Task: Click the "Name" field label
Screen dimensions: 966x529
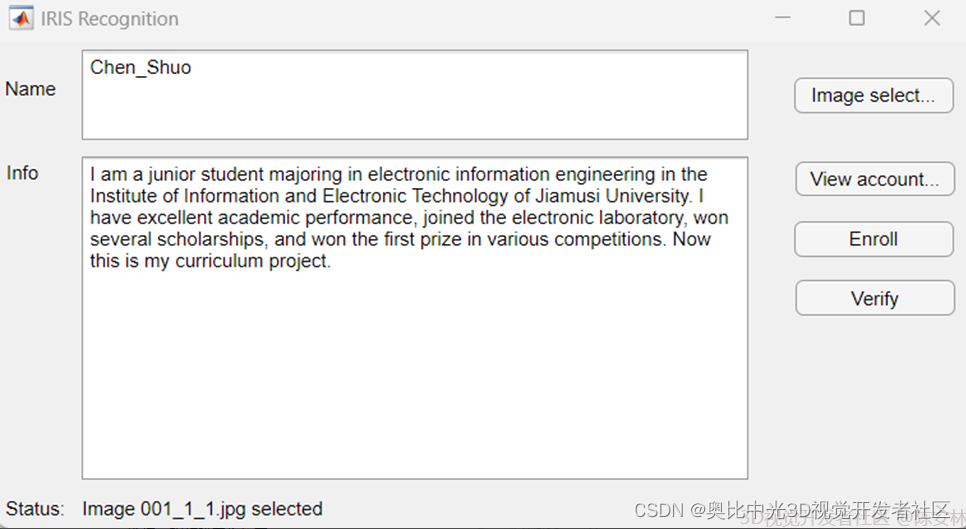Action: pyautogui.click(x=30, y=89)
